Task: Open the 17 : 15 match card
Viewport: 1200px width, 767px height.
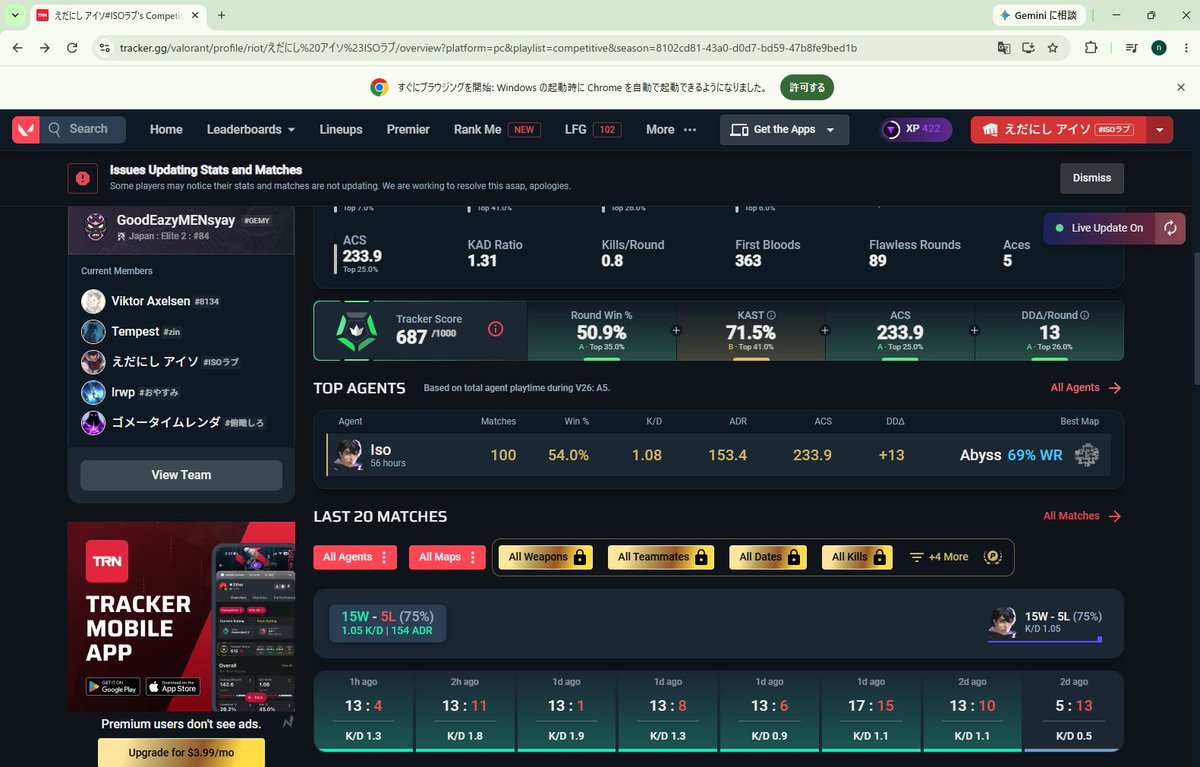Action: pyautogui.click(x=870, y=711)
